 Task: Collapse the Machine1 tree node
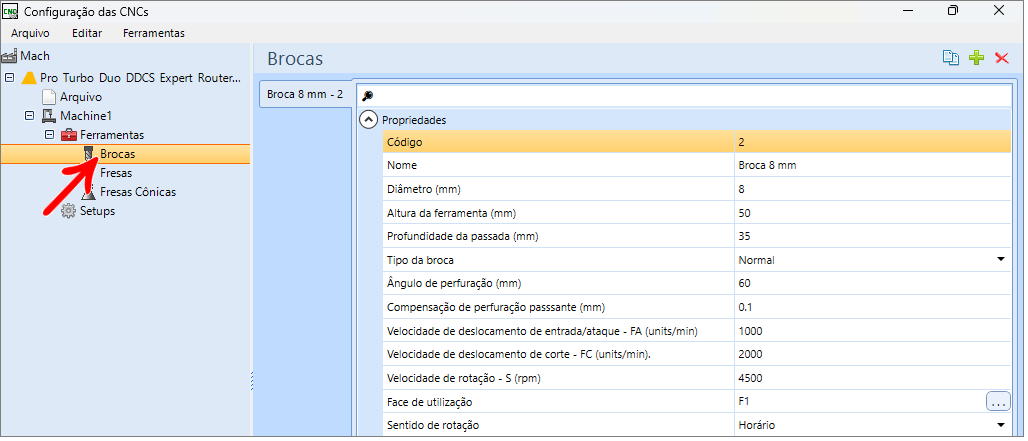(x=29, y=116)
